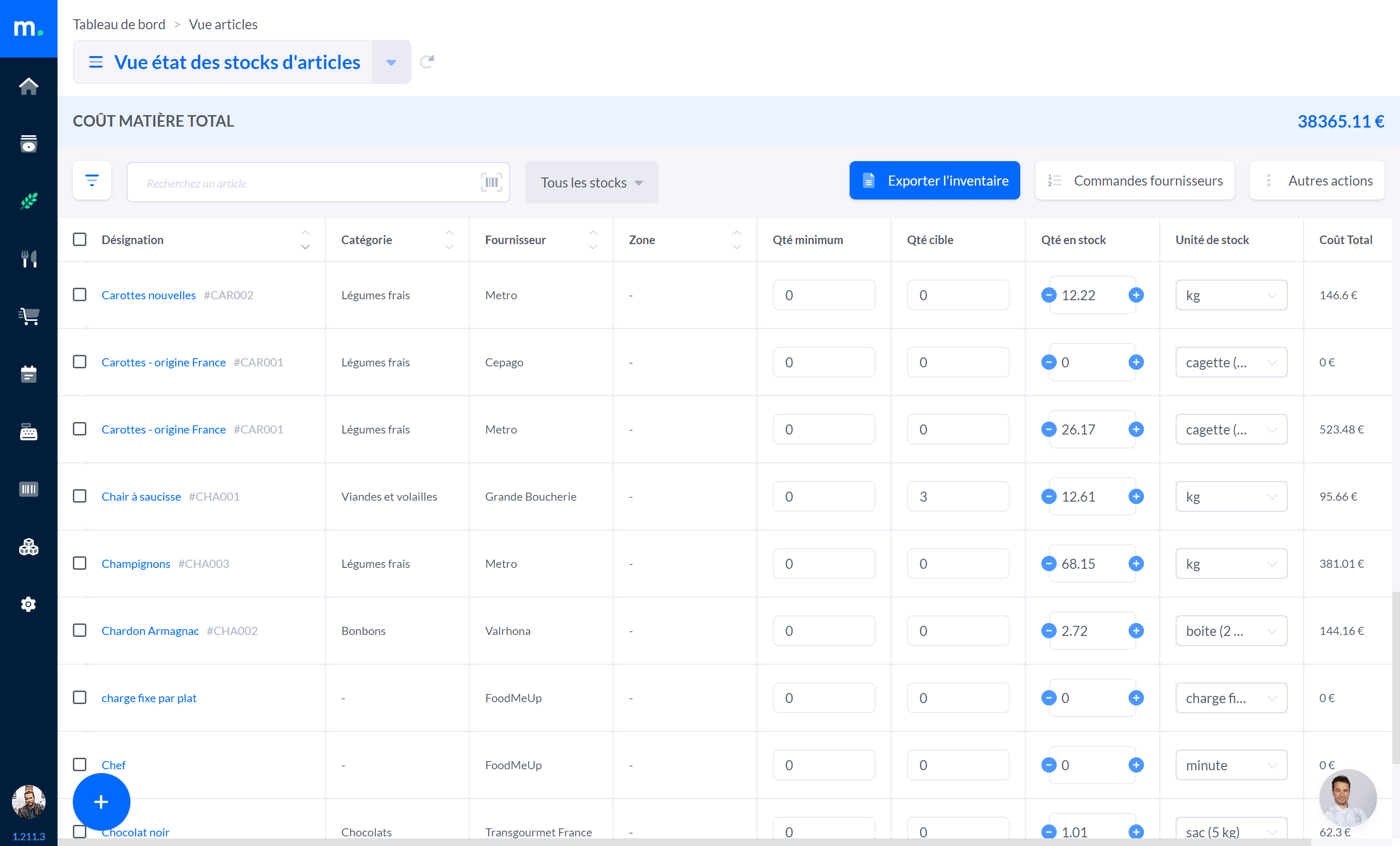
Task: Open the filter icon button
Action: [92, 181]
